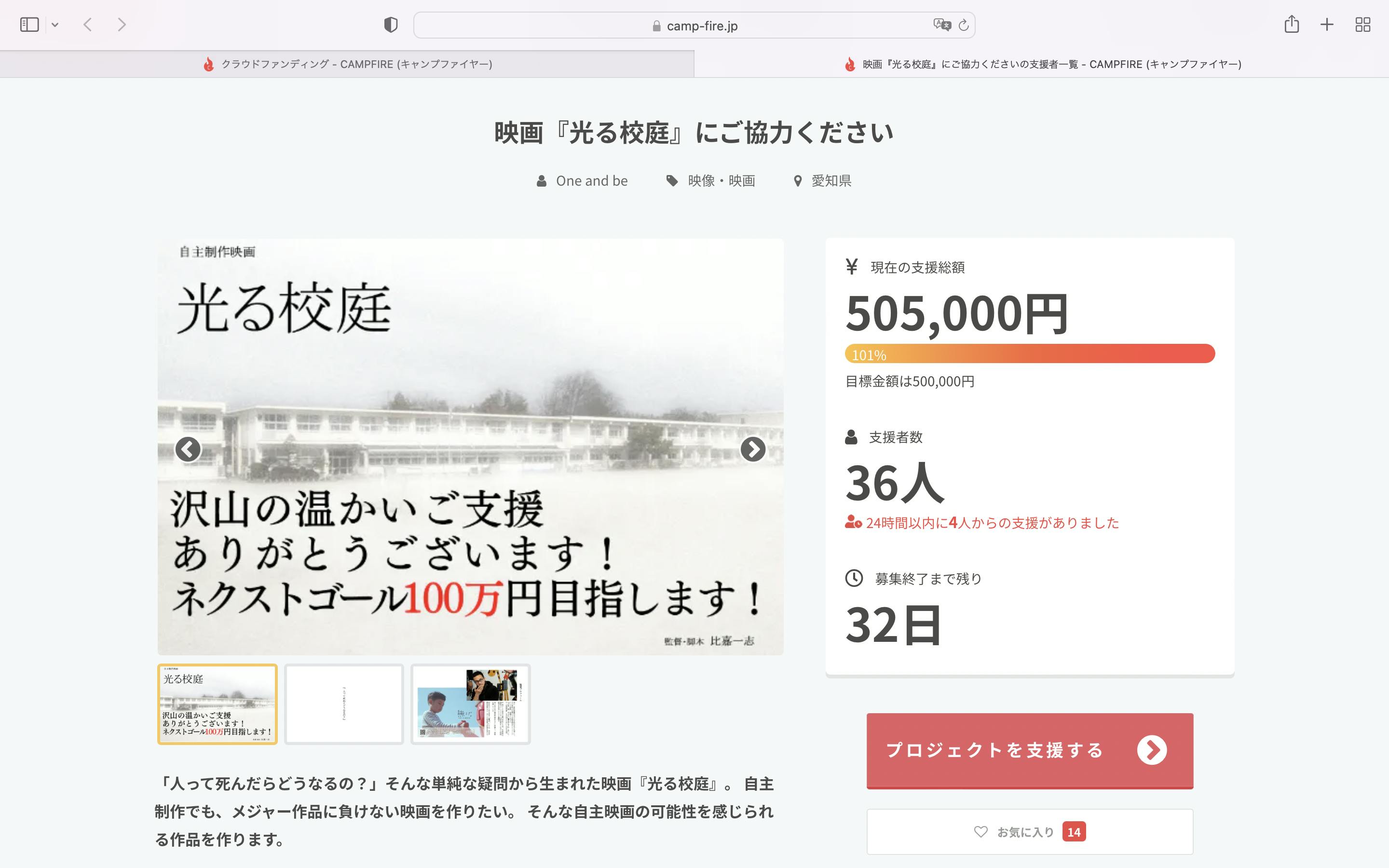Open a new tab with the plus icon
The height and width of the screenshot is (868, 1389).
click(x=1327, y=25)
